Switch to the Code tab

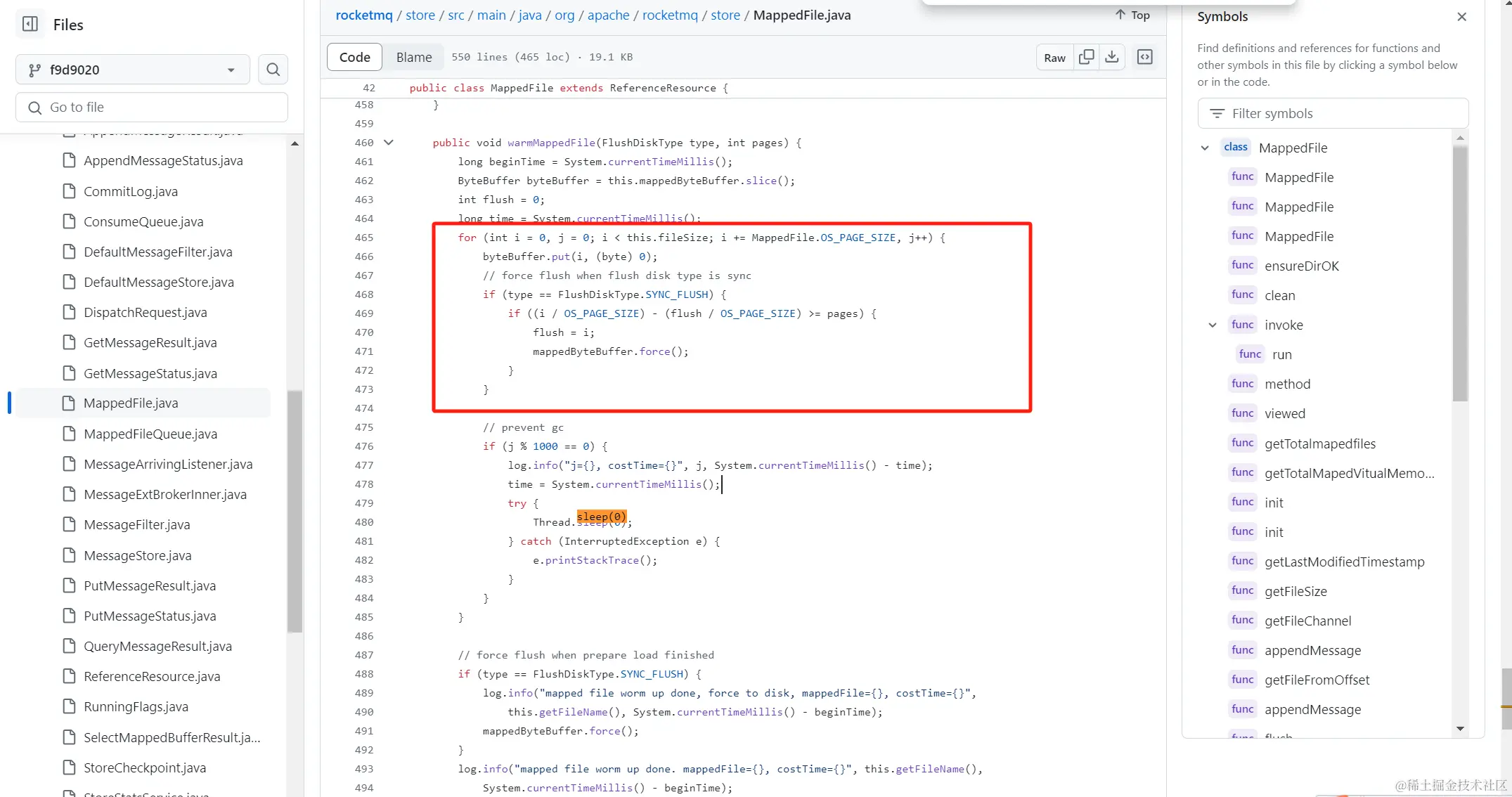354,57
